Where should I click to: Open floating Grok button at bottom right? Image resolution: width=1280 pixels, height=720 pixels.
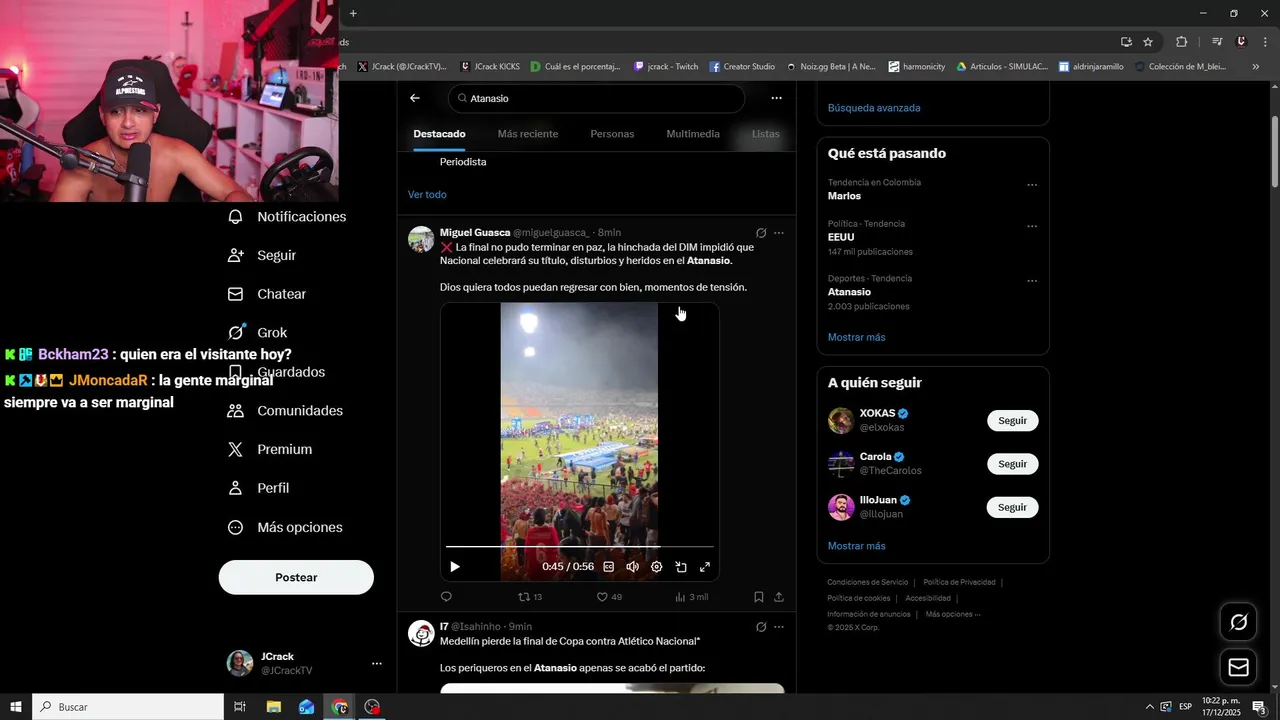[1238, 622]
